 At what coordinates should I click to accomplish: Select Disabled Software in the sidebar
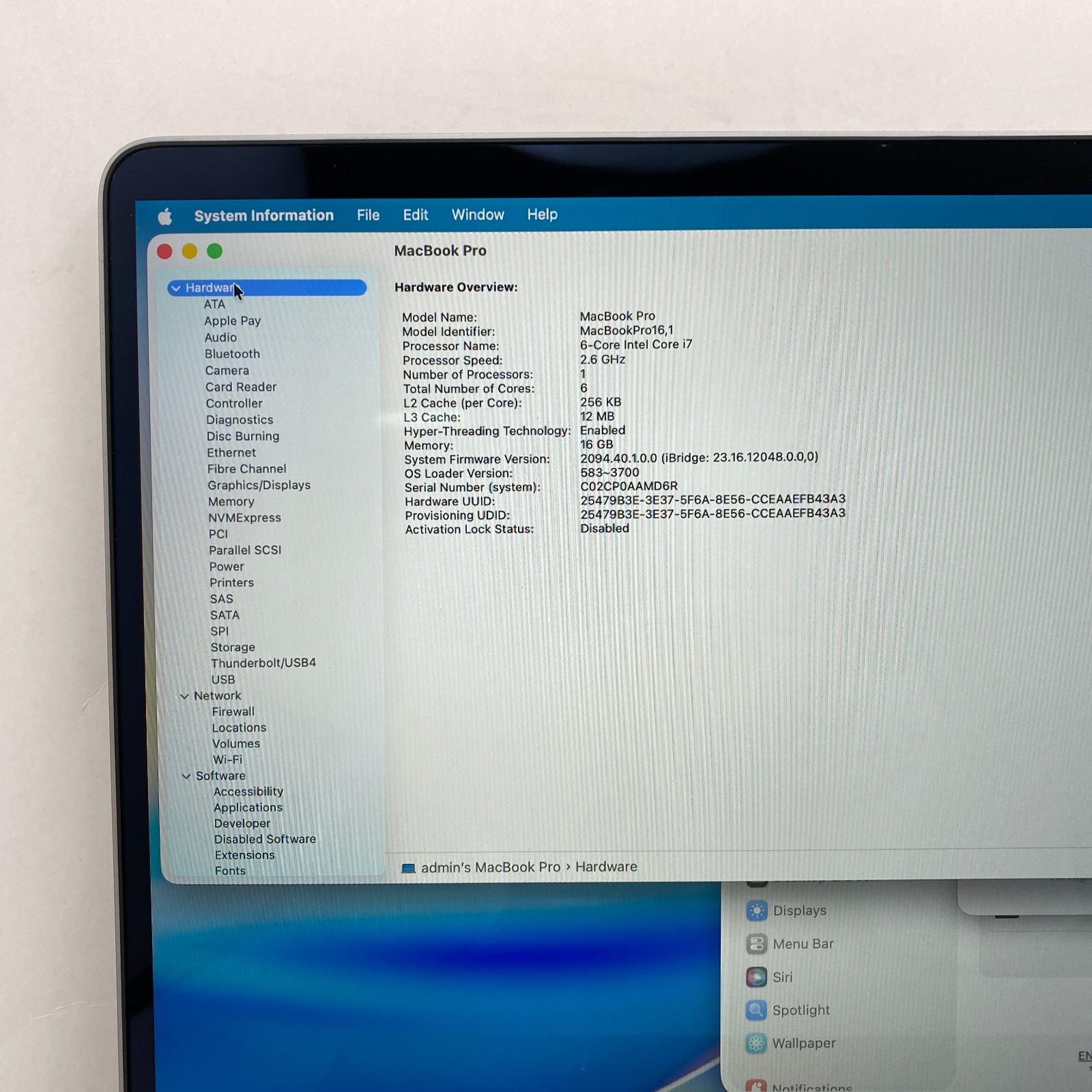pos(265,839)
